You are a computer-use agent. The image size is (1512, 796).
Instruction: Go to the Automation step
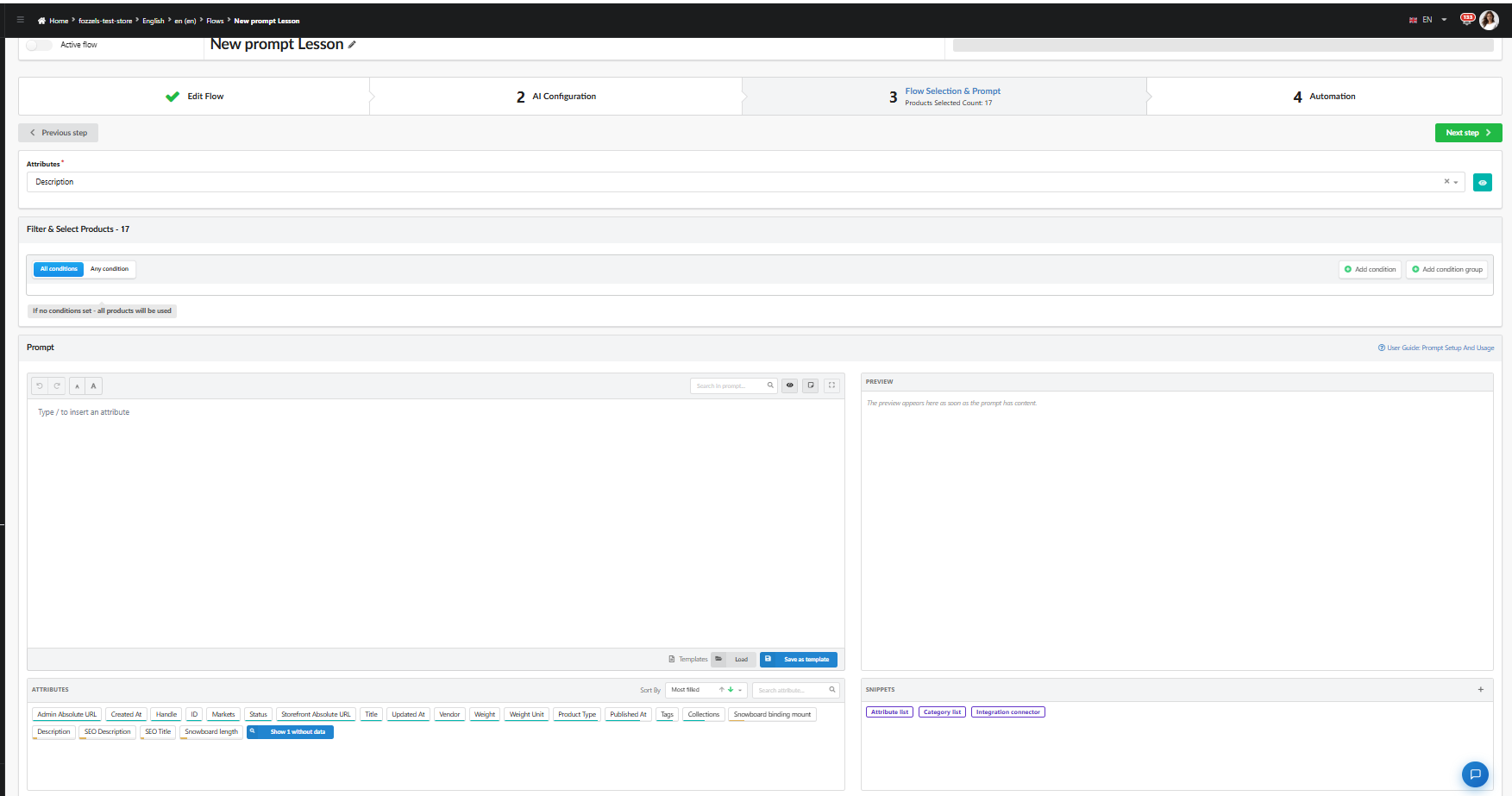(1324, 97)
